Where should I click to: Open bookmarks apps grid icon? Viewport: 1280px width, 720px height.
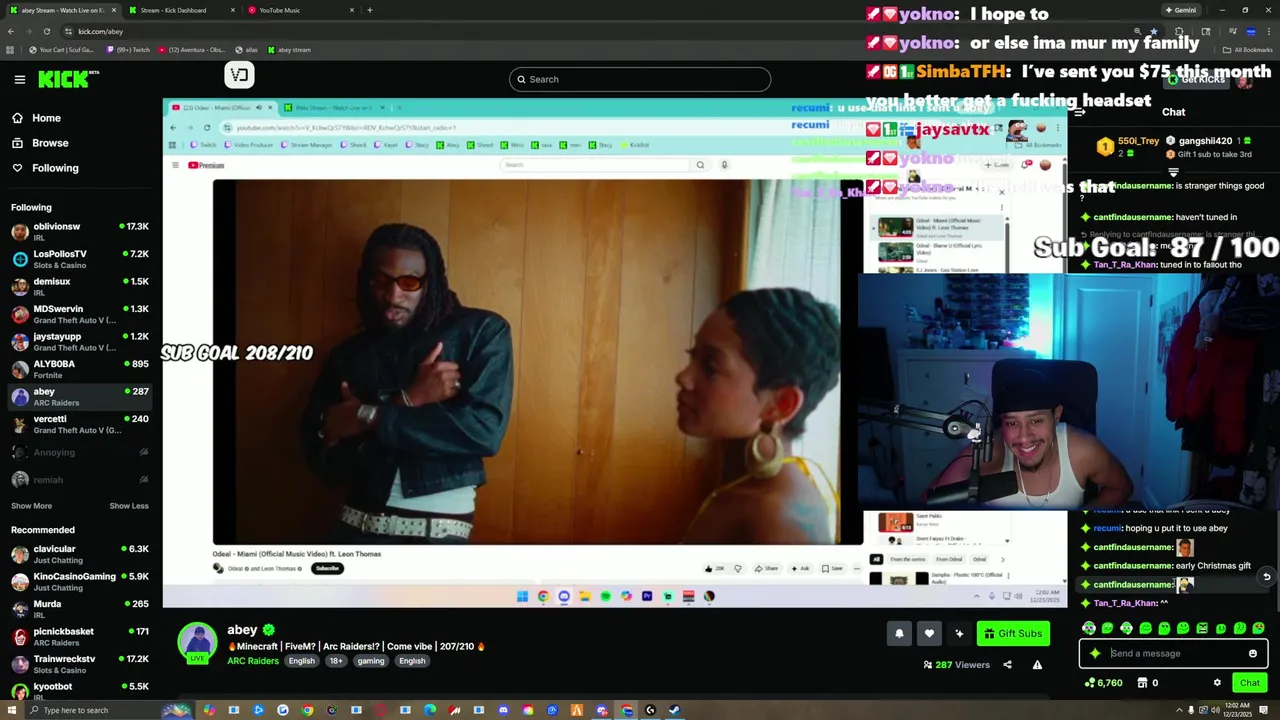click(x=10, y=50)
